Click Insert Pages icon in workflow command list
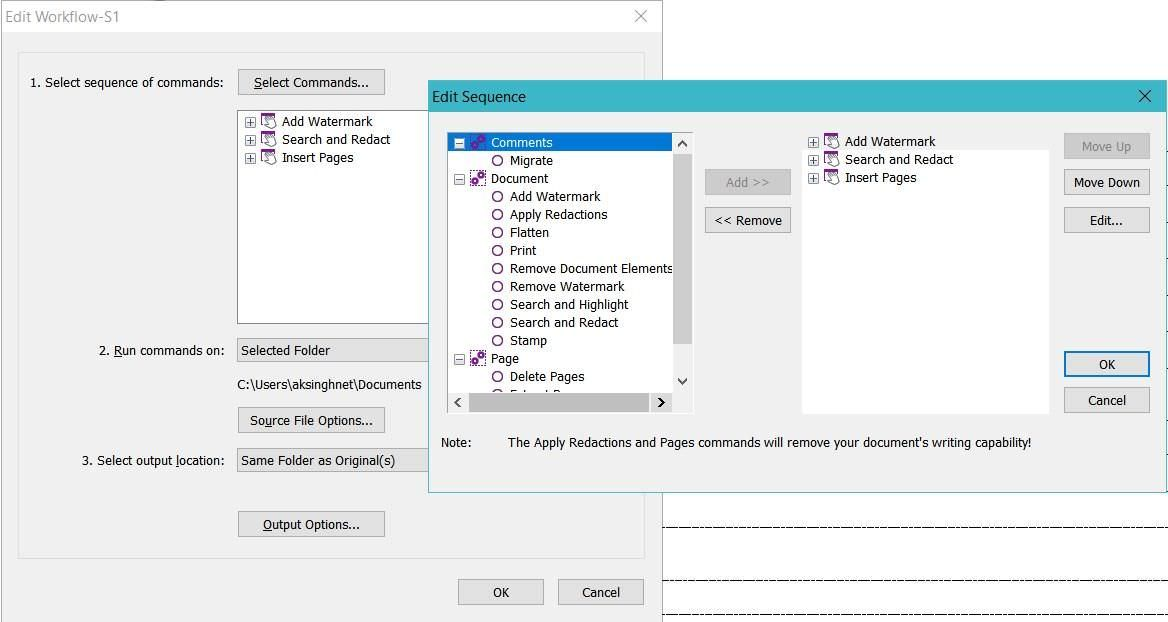The height and width of the screenshot is (622, 1168). pyautogui.click(x=268, y=157)
